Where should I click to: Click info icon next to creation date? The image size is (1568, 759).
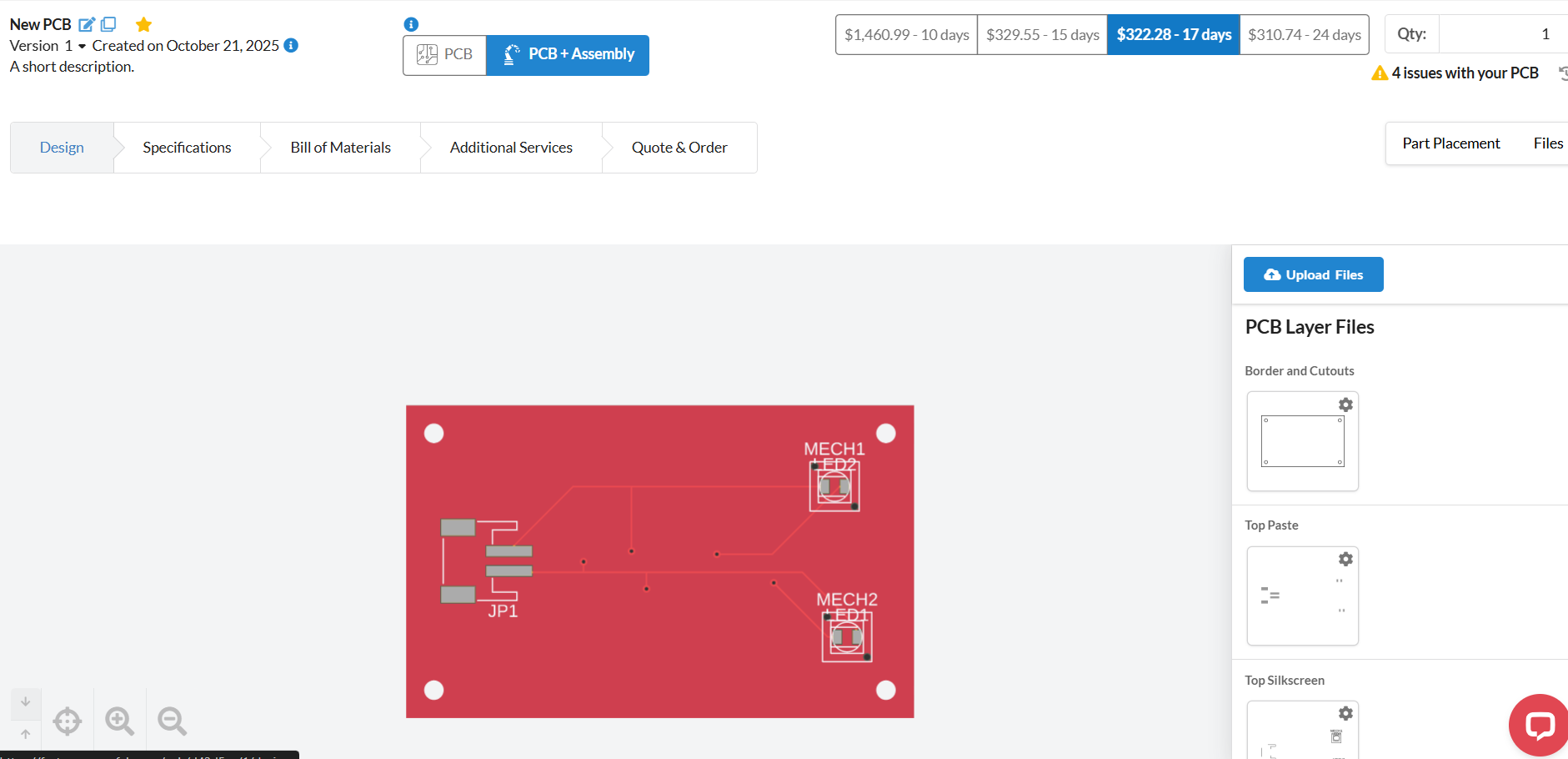click(x=291, y=45)
